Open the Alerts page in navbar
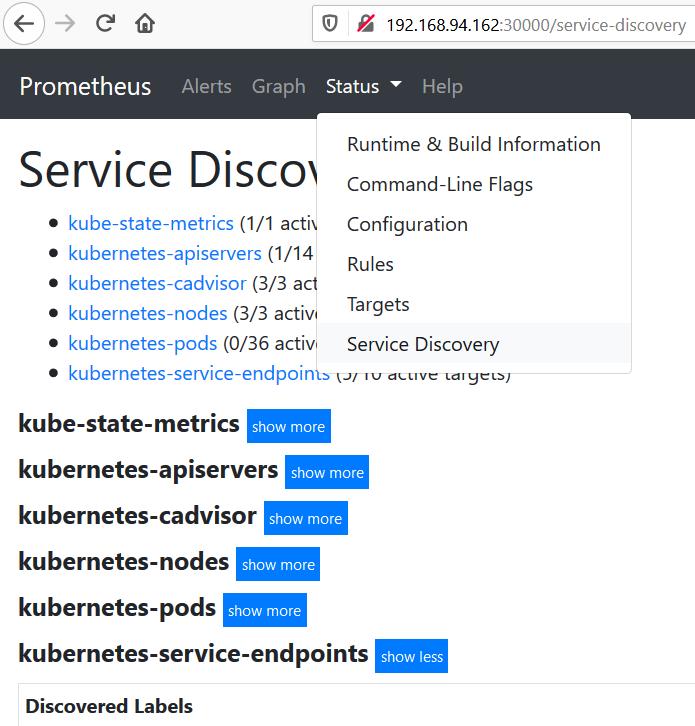Image resolution: width=695 pixels, height=726 pixels. click(x=207, y=87)
